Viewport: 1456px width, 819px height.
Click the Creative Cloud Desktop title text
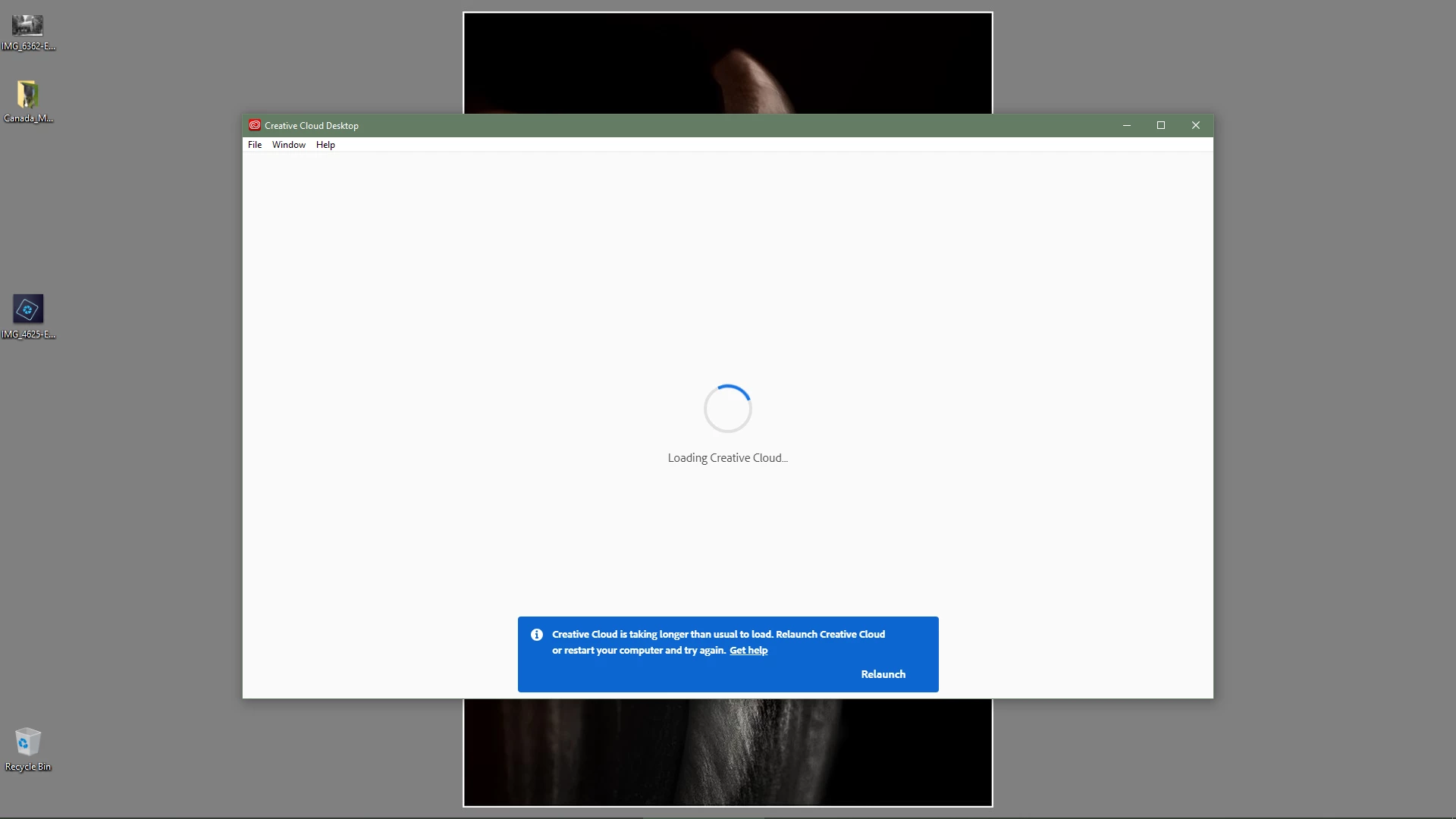(x=312, y=126)
